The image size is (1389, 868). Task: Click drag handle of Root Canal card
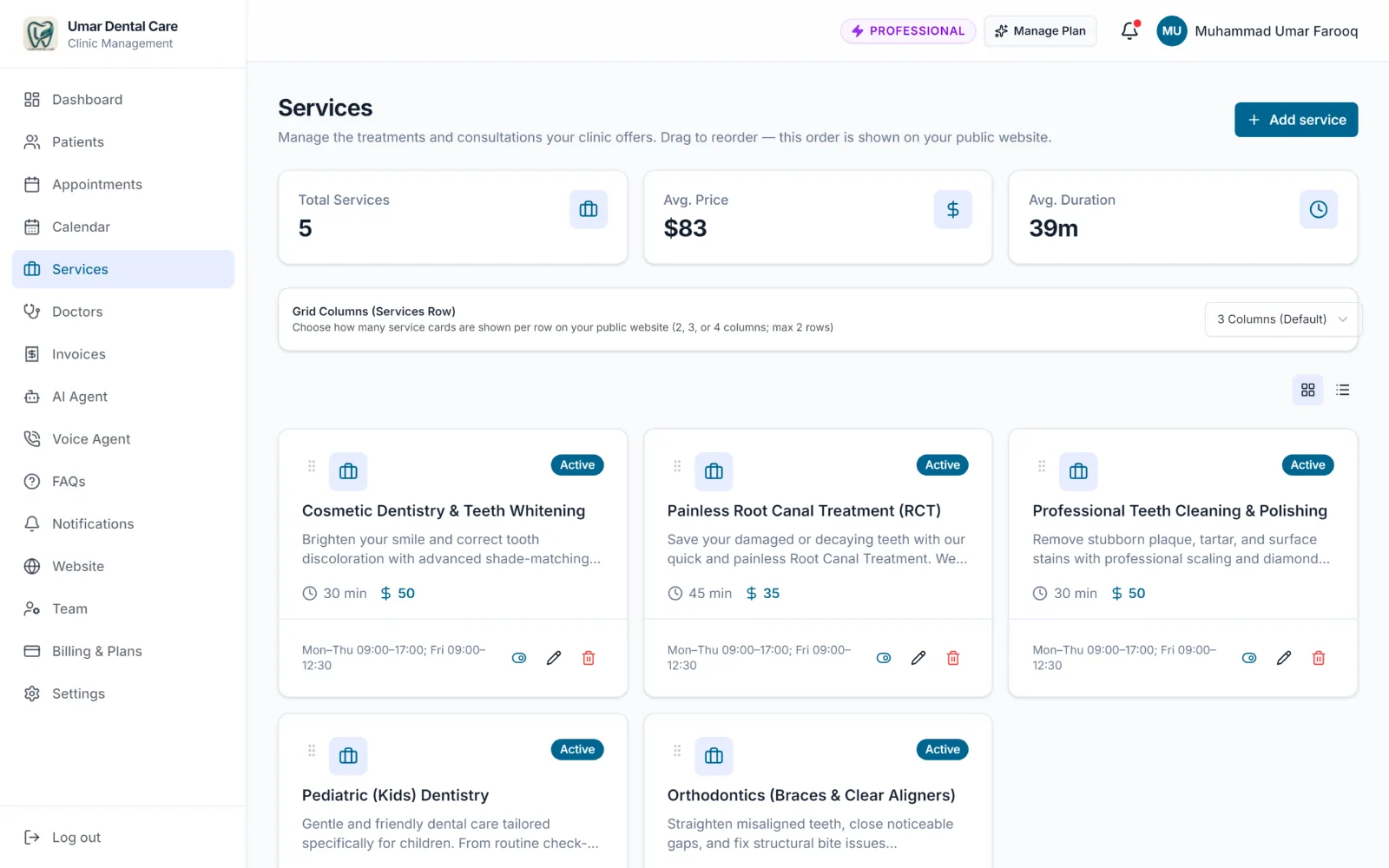(677, 466)
